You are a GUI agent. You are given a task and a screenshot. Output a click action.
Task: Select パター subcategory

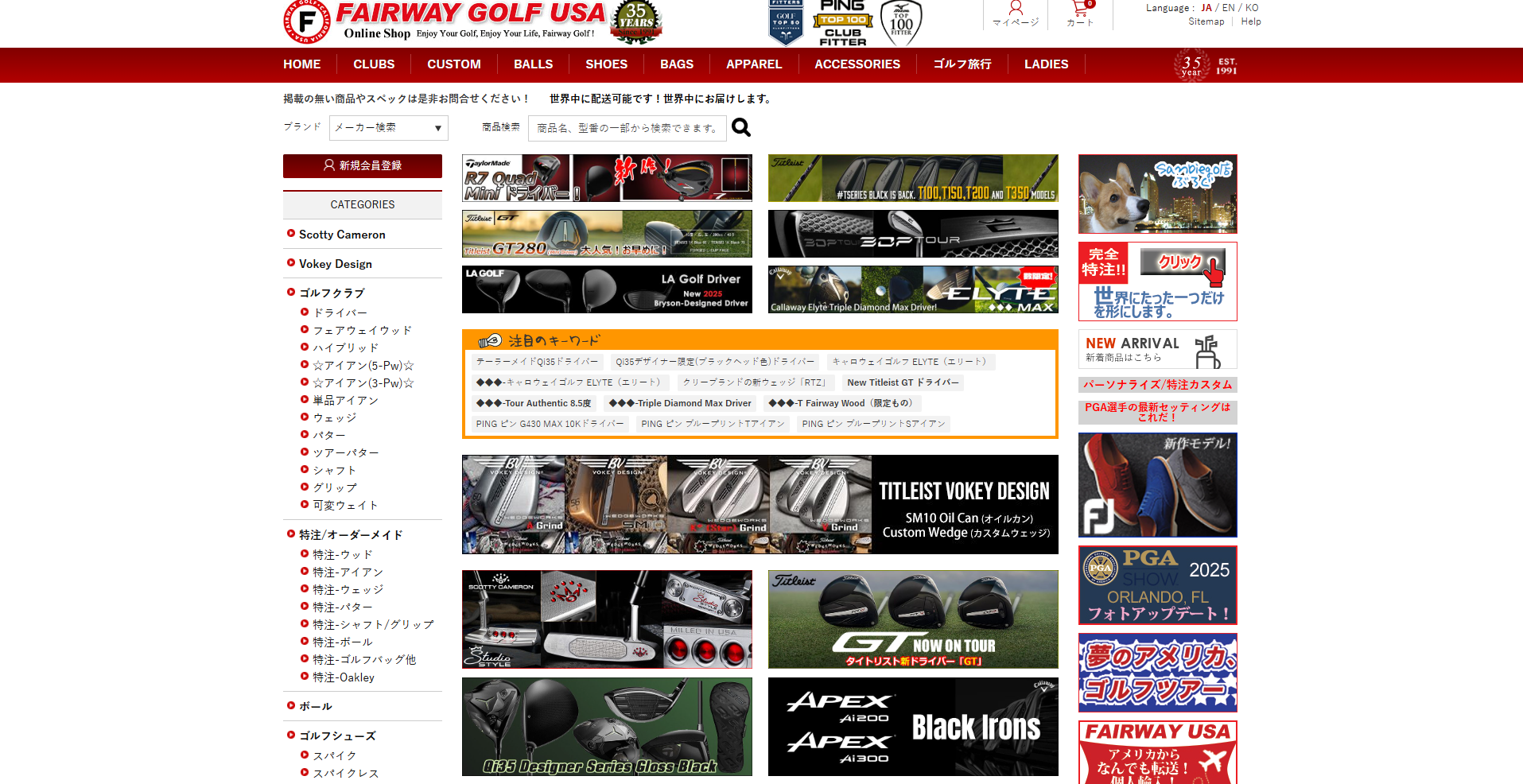point(328,436)
